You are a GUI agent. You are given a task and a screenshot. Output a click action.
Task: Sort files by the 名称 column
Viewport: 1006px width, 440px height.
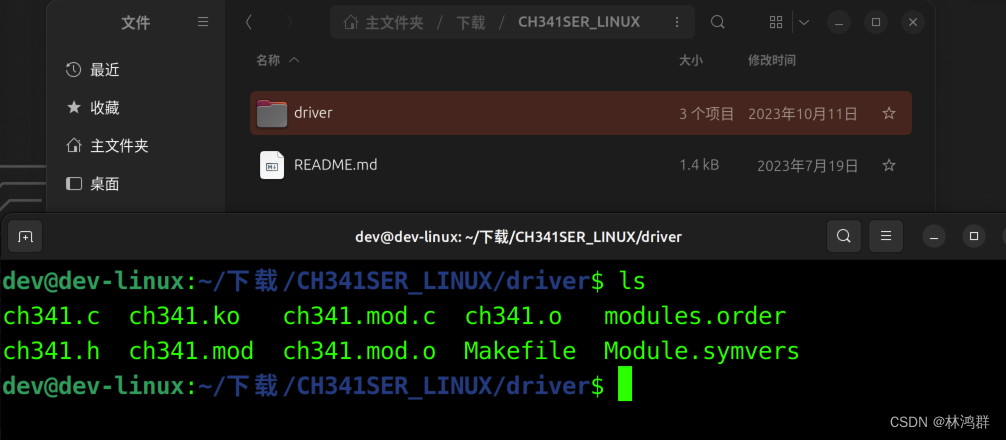point(278,60)
